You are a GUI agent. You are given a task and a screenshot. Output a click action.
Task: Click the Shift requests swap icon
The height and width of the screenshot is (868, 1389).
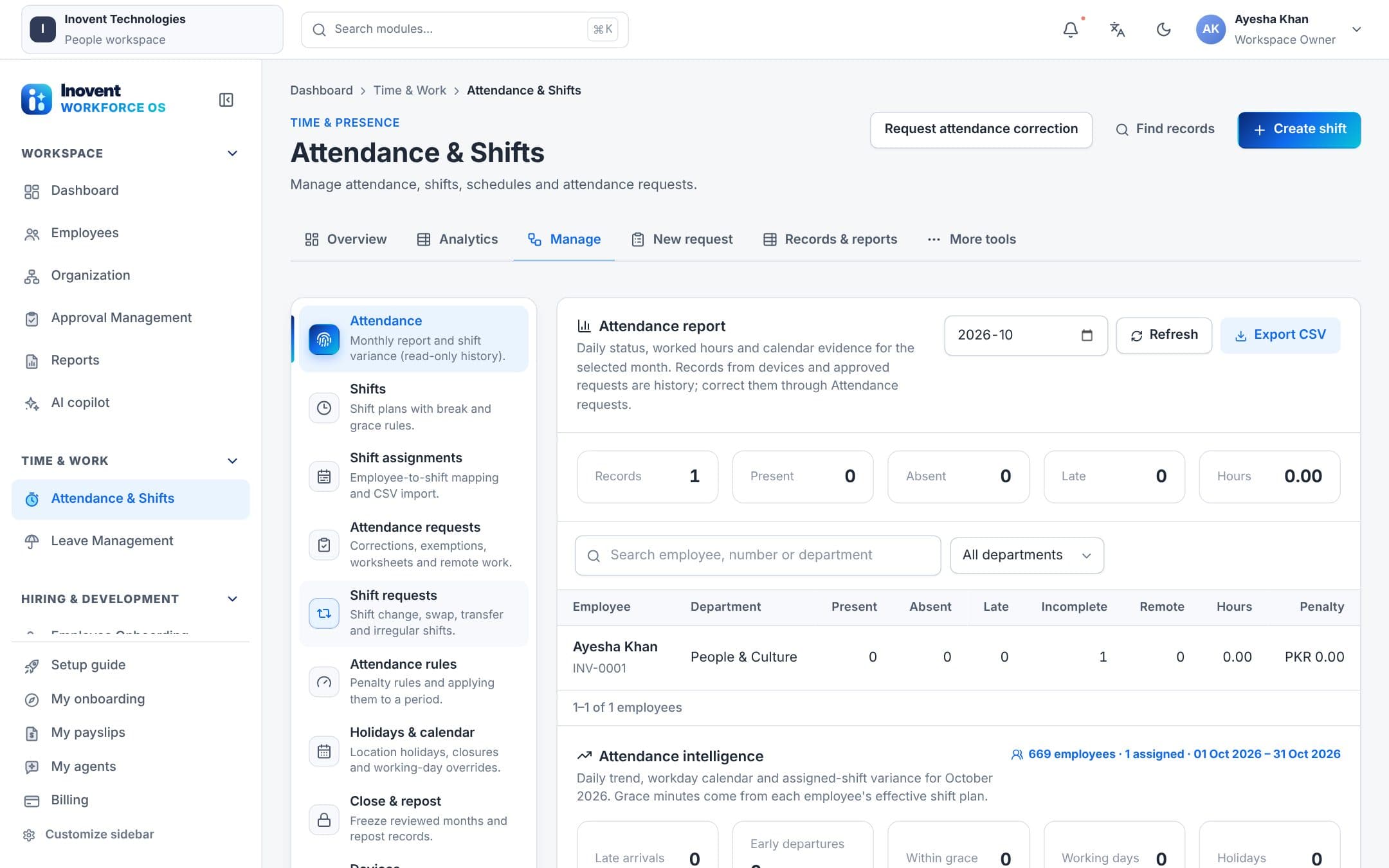(x=324, y=613)
